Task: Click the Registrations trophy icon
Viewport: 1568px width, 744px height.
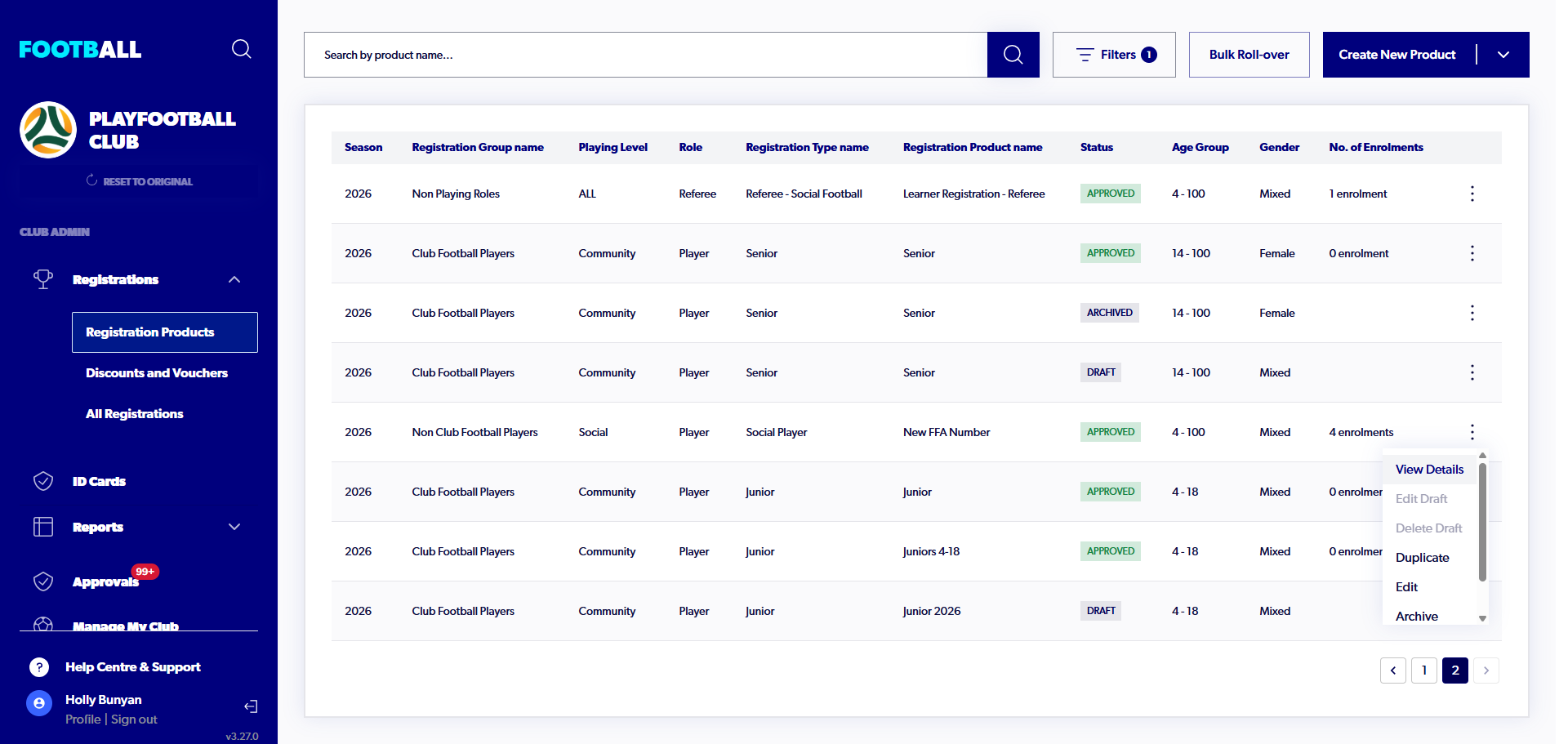Action: point(43,279)
